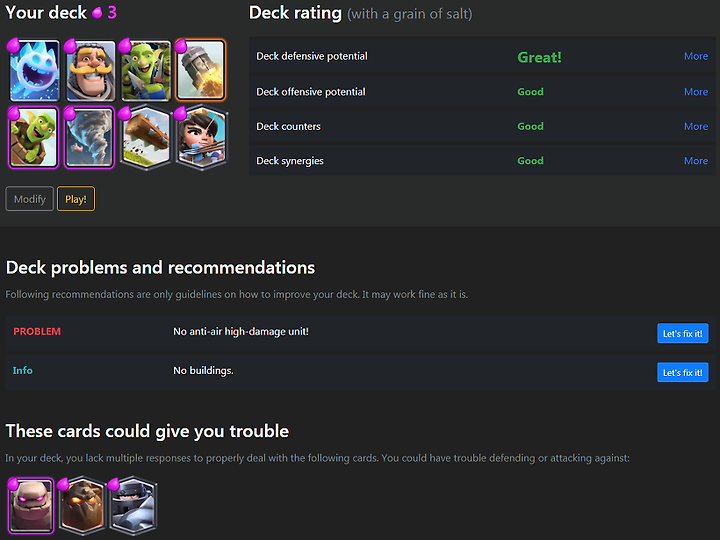Fix the no anti-air unit problem
The height and width of the screenshot is (540, 720).
tap(682, 333)
